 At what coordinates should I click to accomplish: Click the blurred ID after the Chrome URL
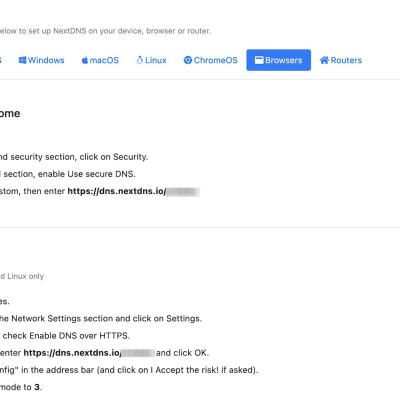[x=183, y=192]
